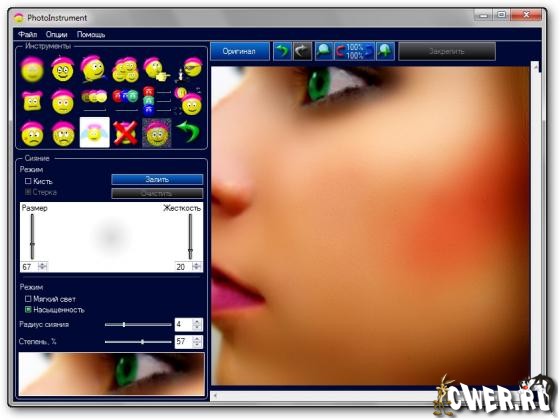Screen dimensions: 560x420
Task: Click the Радиус сияния spinner arrows
Action: click(197, 324)
